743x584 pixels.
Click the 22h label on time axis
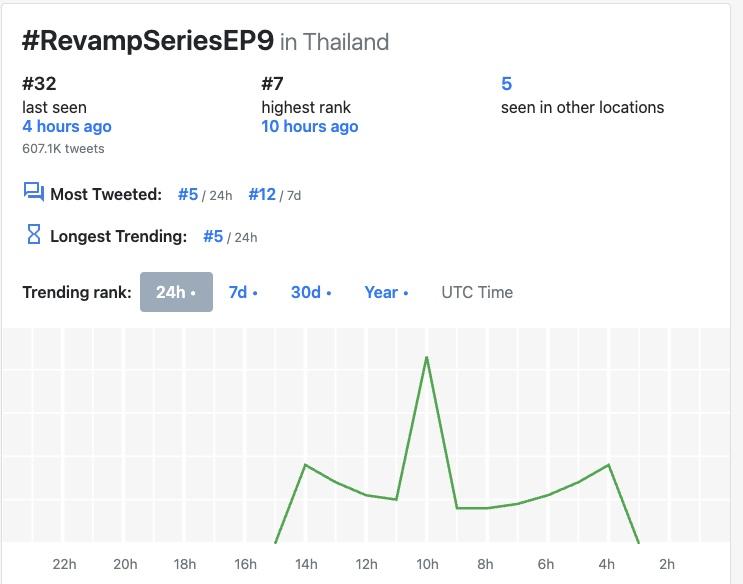pyautogui.click(x=64, y=564)
